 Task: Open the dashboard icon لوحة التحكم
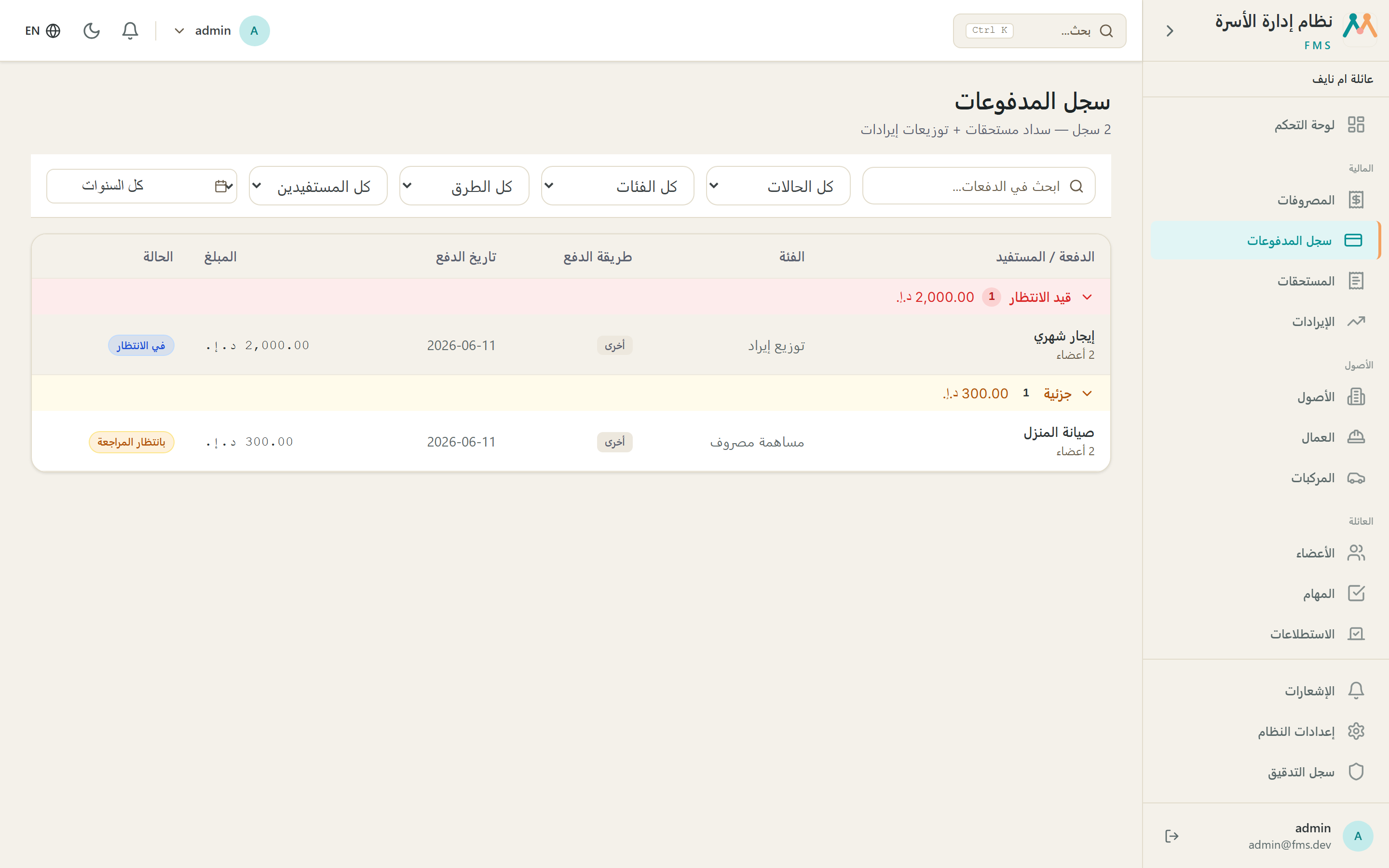click(1356, 124)
